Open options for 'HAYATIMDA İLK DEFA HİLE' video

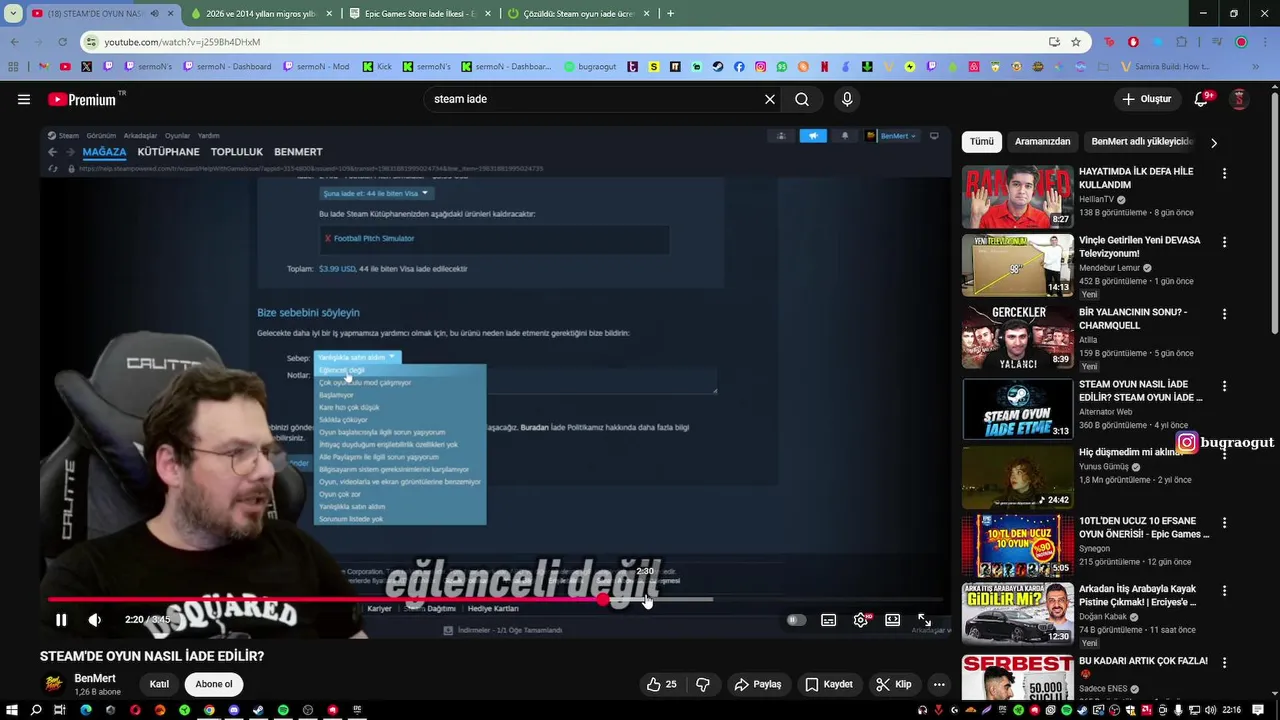tap(1224, 173)
